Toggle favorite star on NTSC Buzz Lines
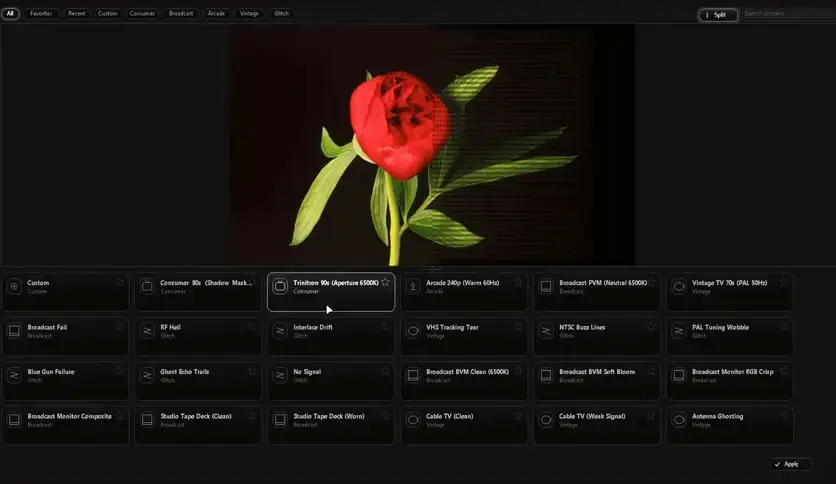This screenshot has width=836, height=484. click(651, 326)
